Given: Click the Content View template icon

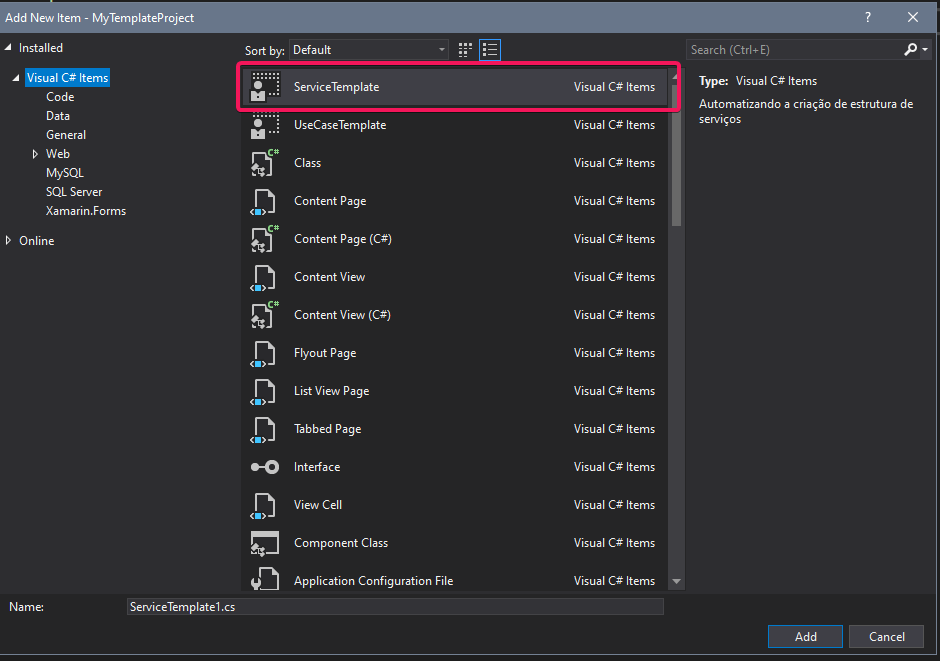Looking at the screenshot, I should coord(263,277).
